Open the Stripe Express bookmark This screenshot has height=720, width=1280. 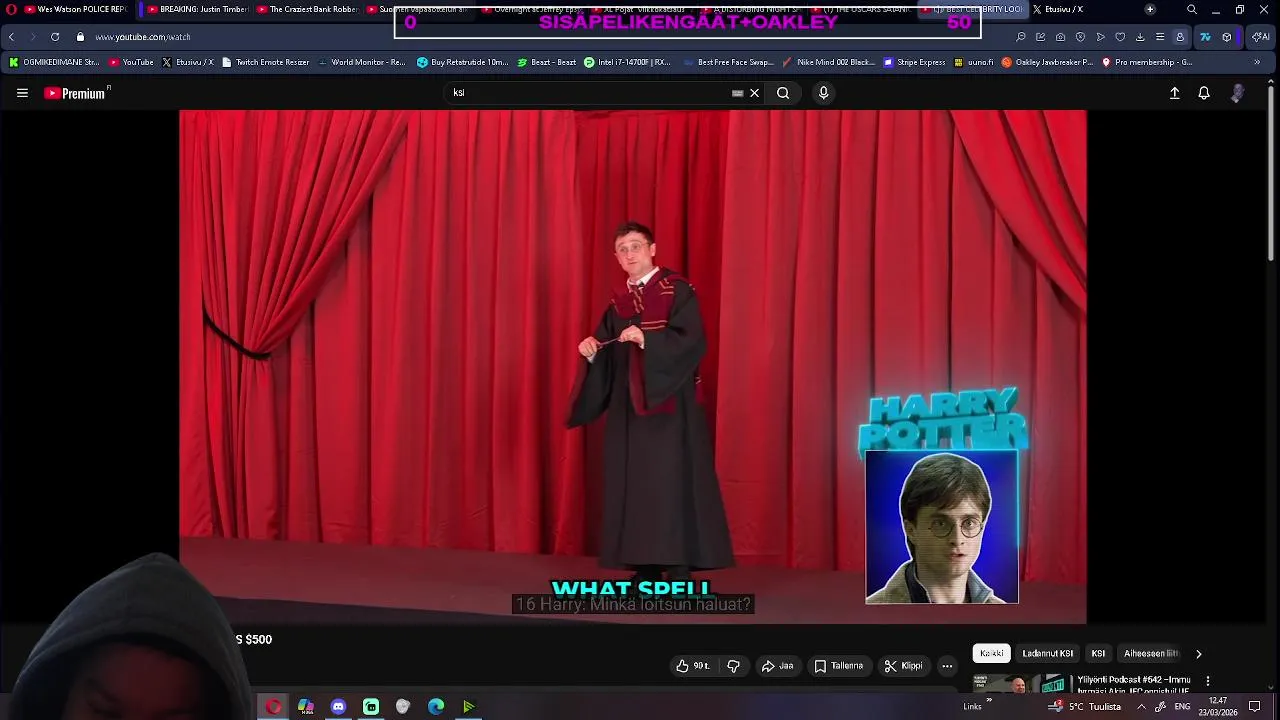(x=914, y=62)
